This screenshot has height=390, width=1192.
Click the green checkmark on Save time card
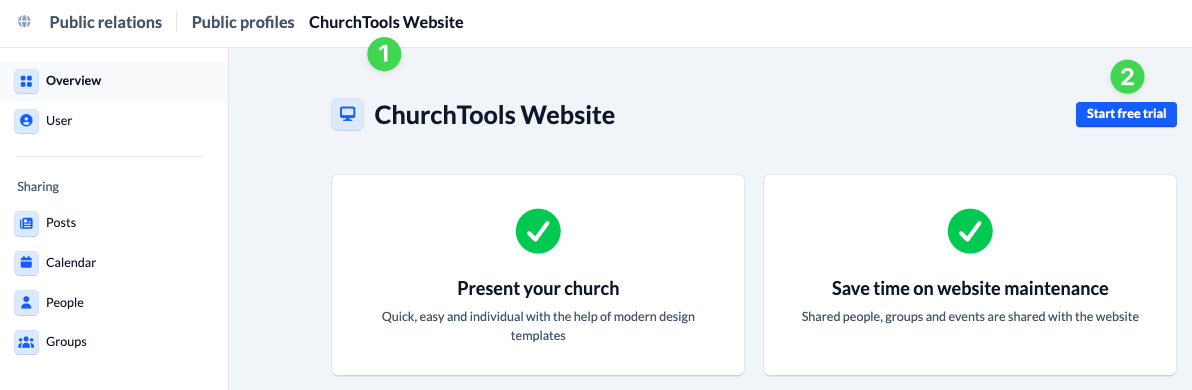click(x=970, y=231)
